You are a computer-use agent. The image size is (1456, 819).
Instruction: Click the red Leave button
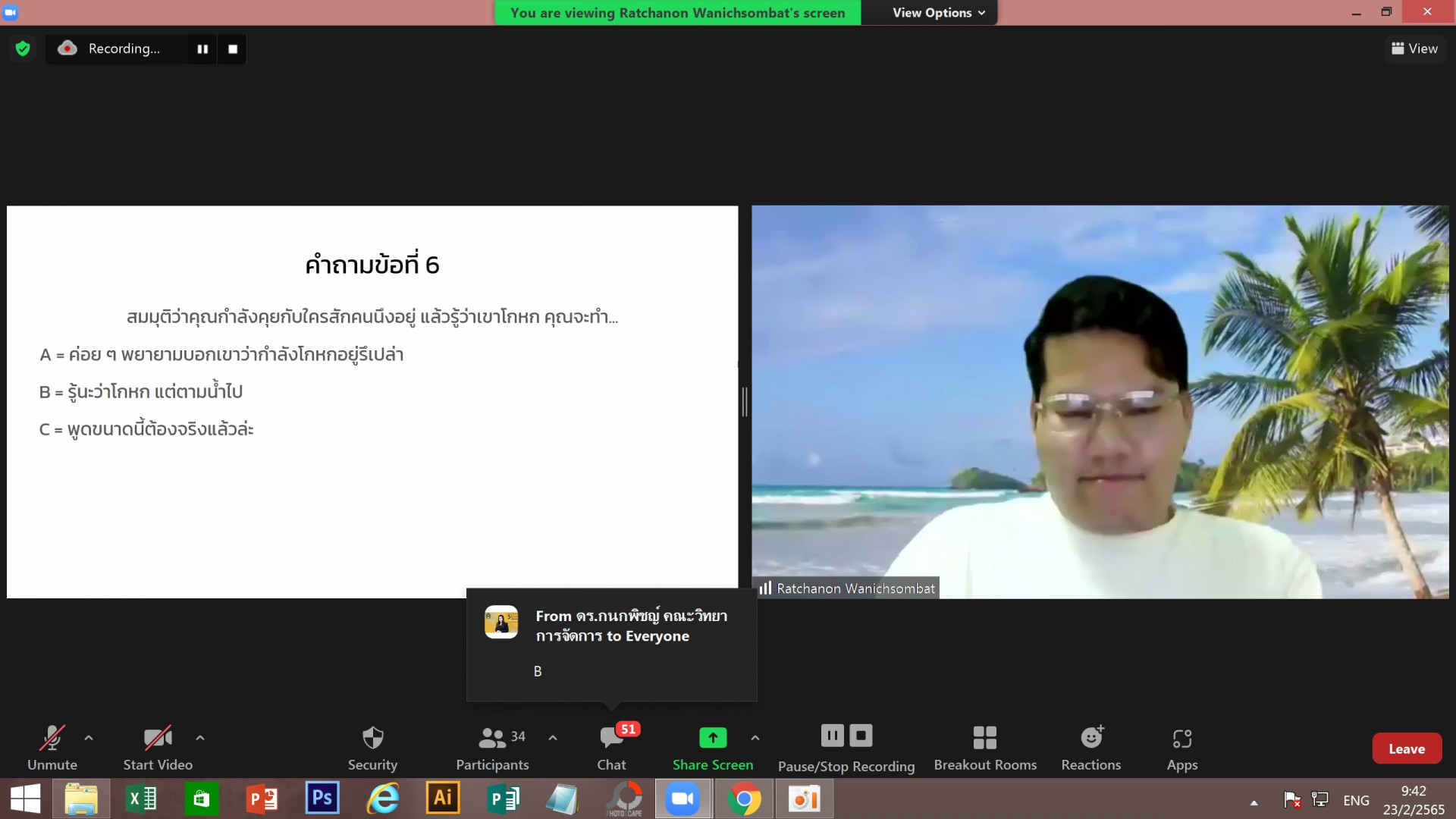(x=1407, y=748)
